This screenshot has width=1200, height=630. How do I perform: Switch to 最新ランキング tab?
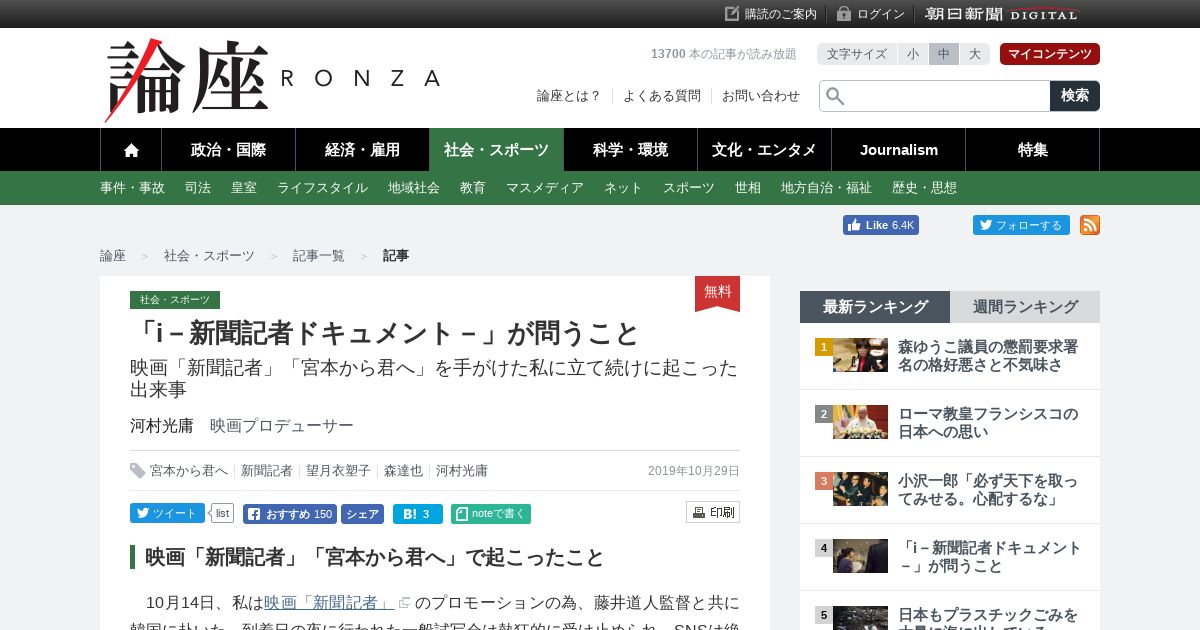click(875, 307)
